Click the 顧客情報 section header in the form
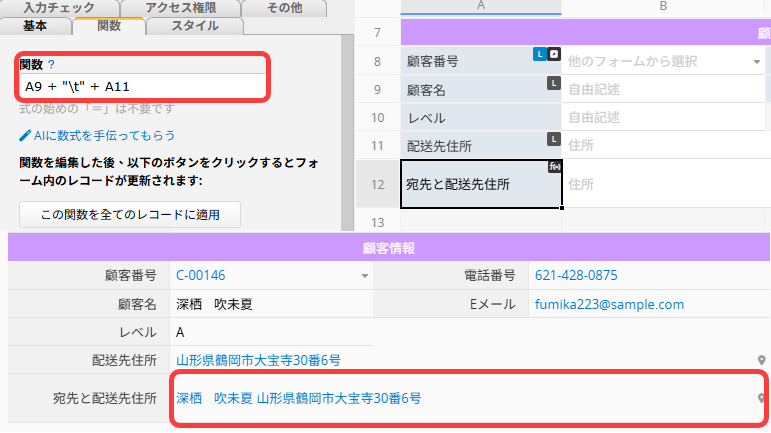Viewport: 771px width, 433px height. [389, 248]
